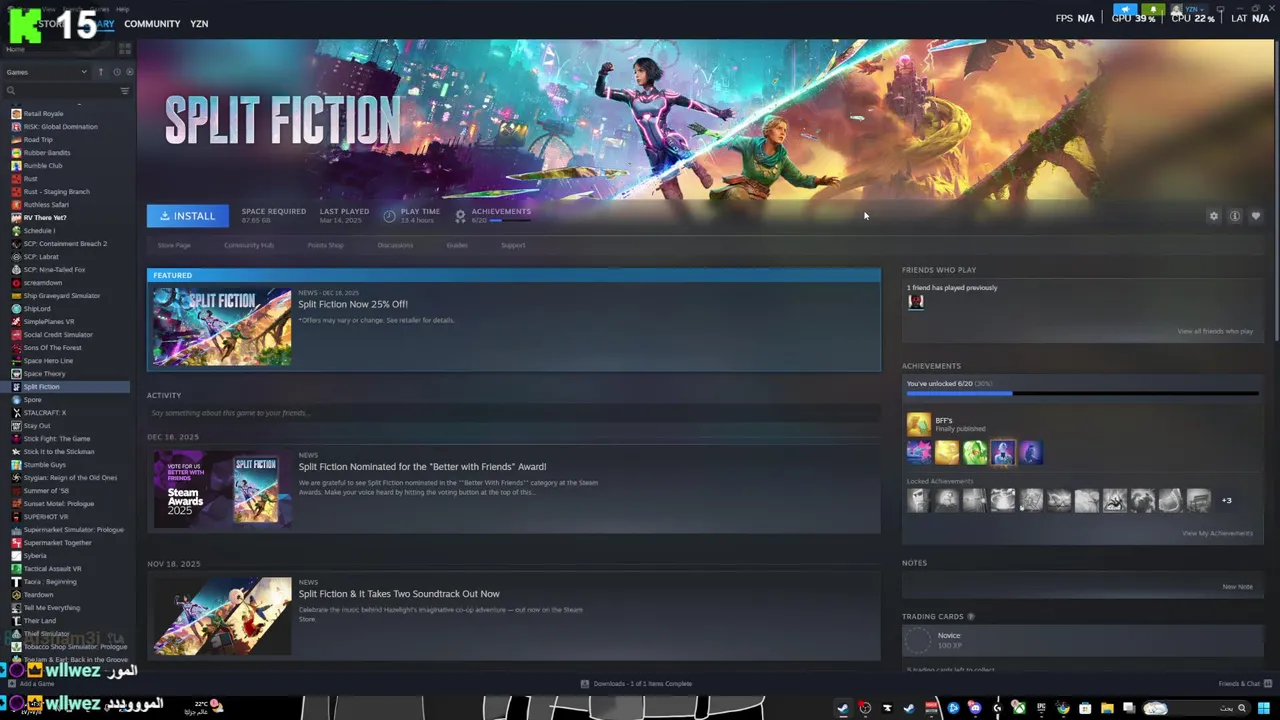
Task: Favorite Split Fiction with heart icon
Action: [x=1256, y=216]
